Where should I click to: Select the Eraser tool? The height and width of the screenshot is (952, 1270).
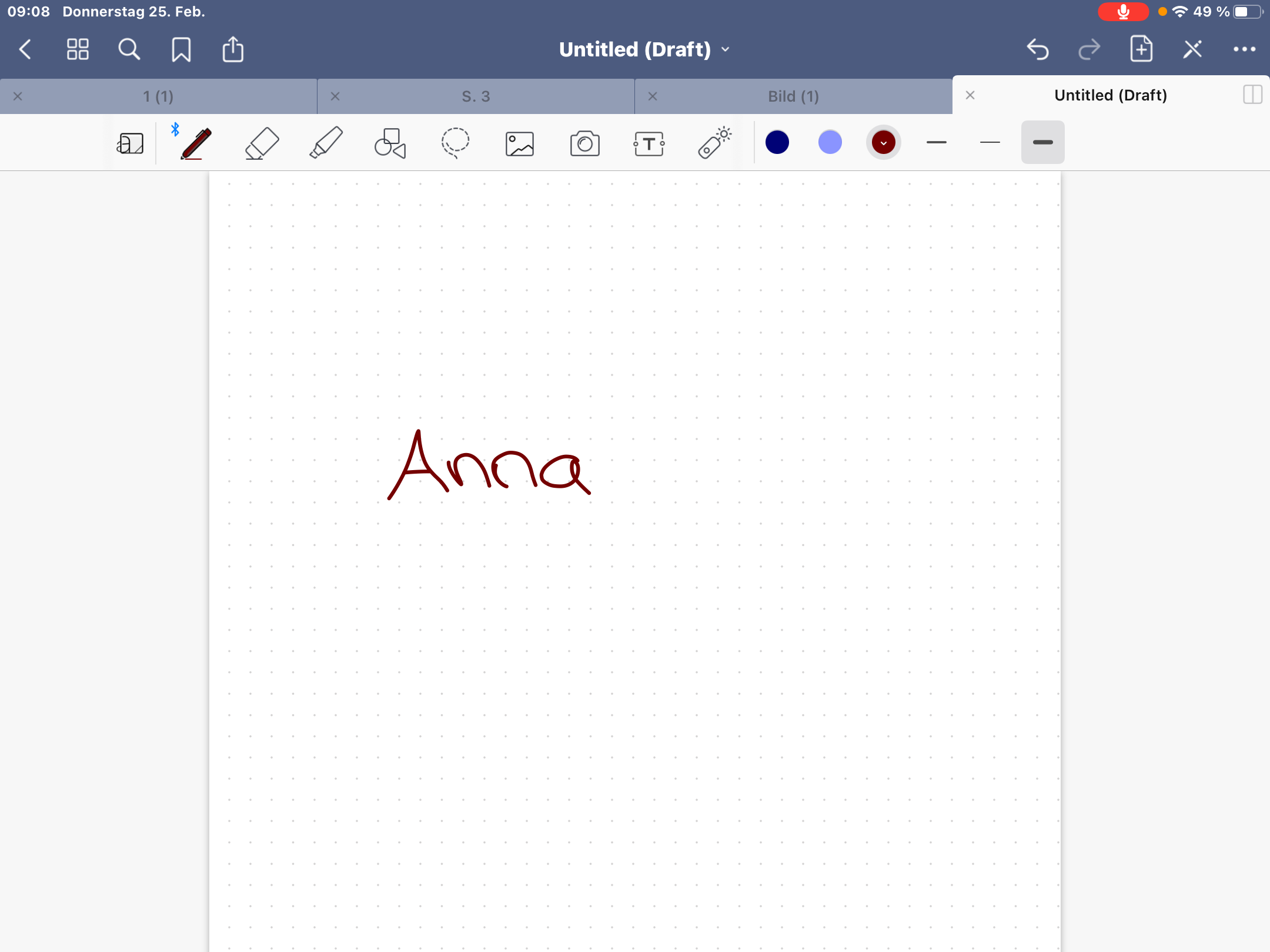click(262, 143)
